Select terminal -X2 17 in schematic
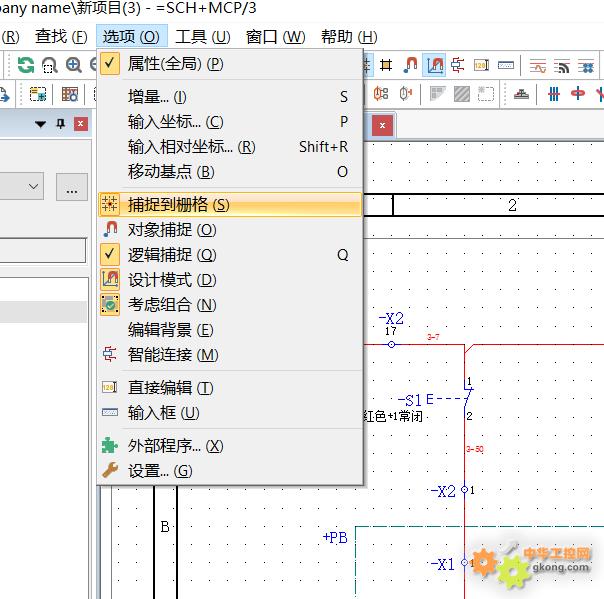604x599 pixels. point(391,344)
